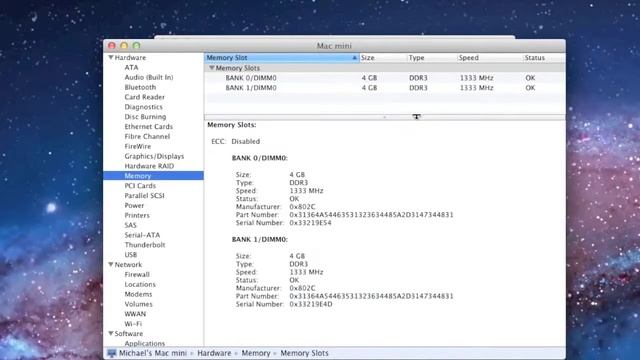640x360 pixels.
Task: Open Applications under Software
Action: 144,343
